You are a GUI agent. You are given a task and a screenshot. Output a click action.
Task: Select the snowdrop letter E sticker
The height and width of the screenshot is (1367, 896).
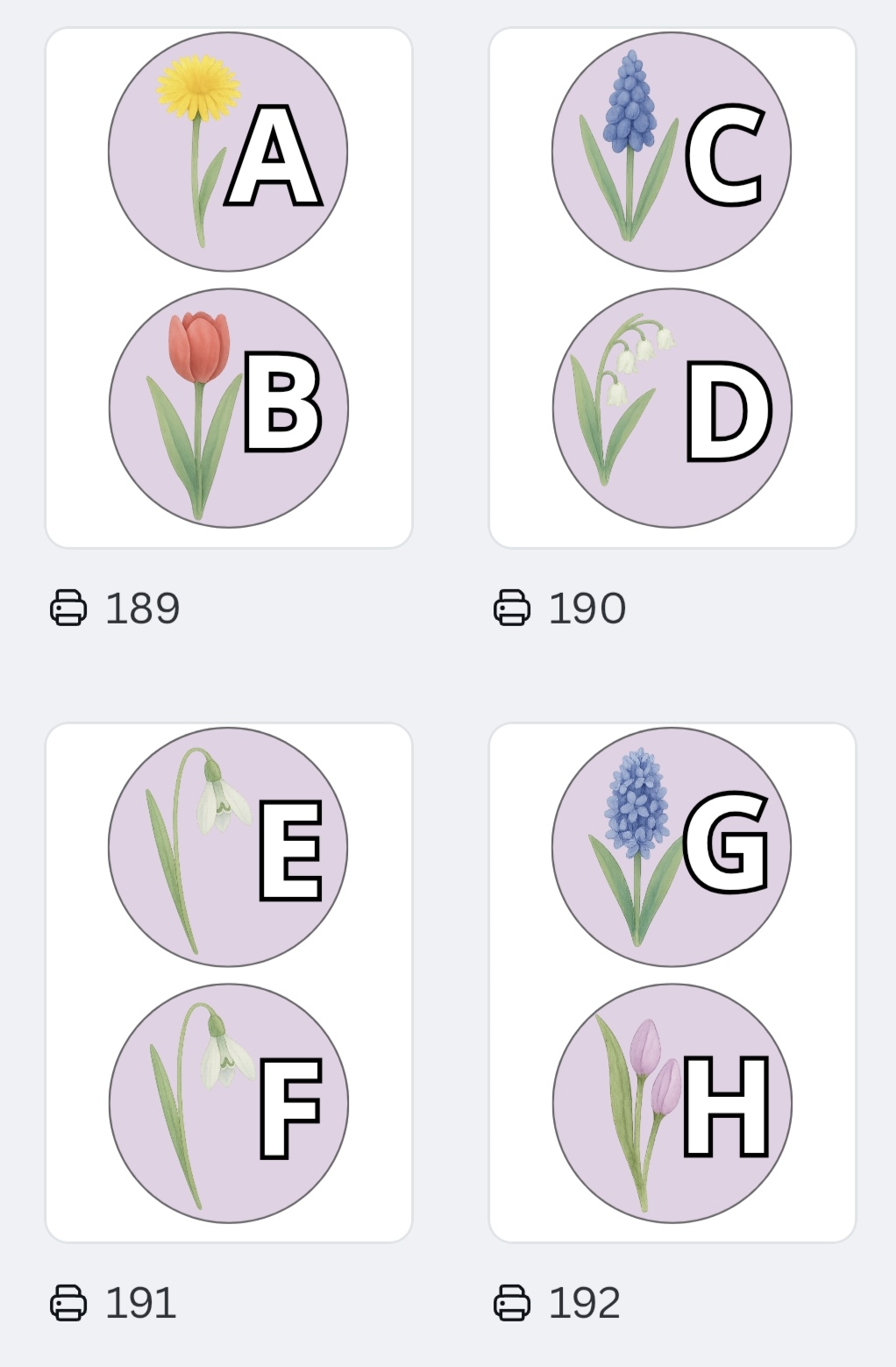[228, 847]
